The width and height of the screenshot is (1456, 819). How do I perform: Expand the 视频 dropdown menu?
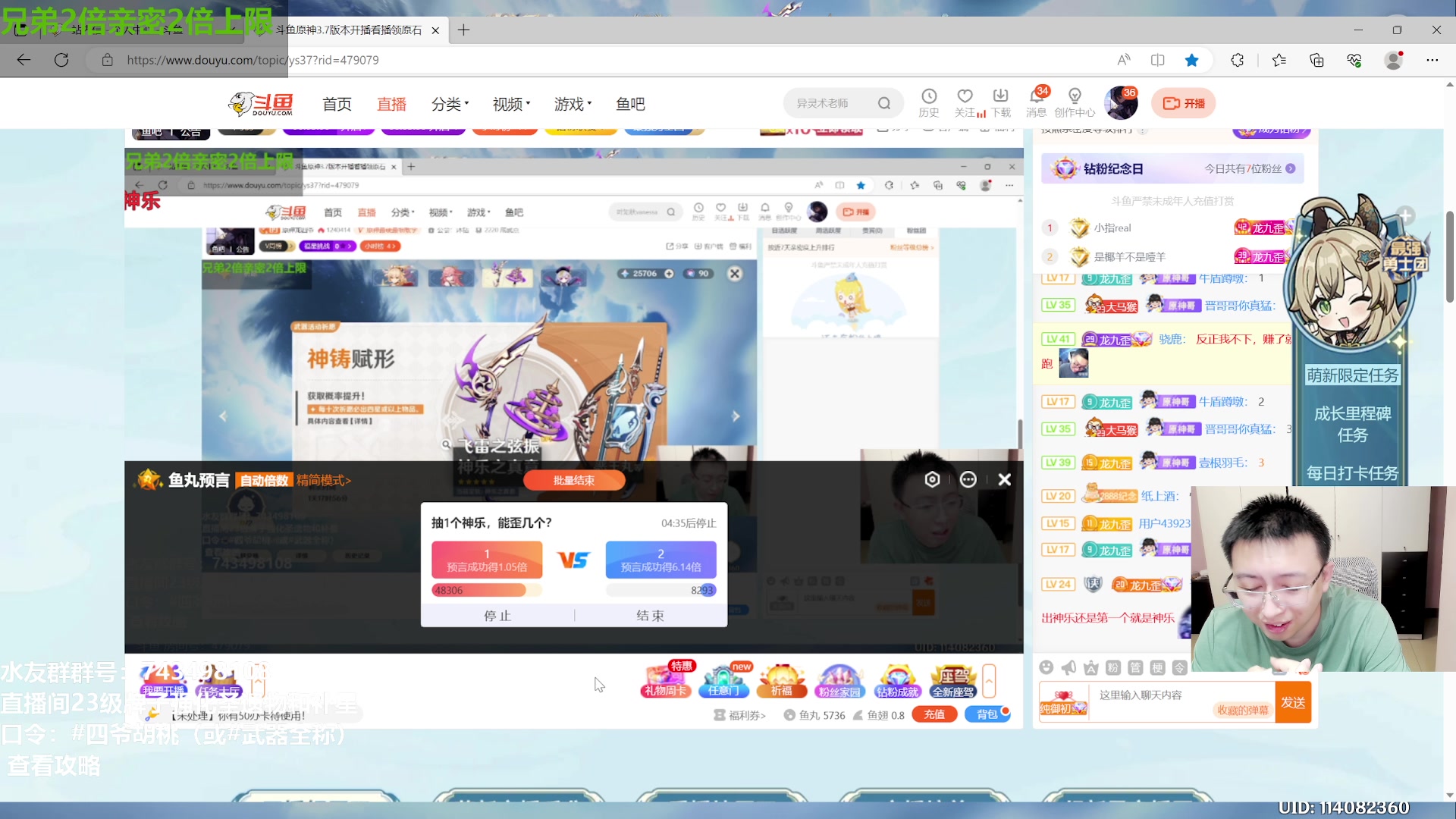(x=512, y=104)
